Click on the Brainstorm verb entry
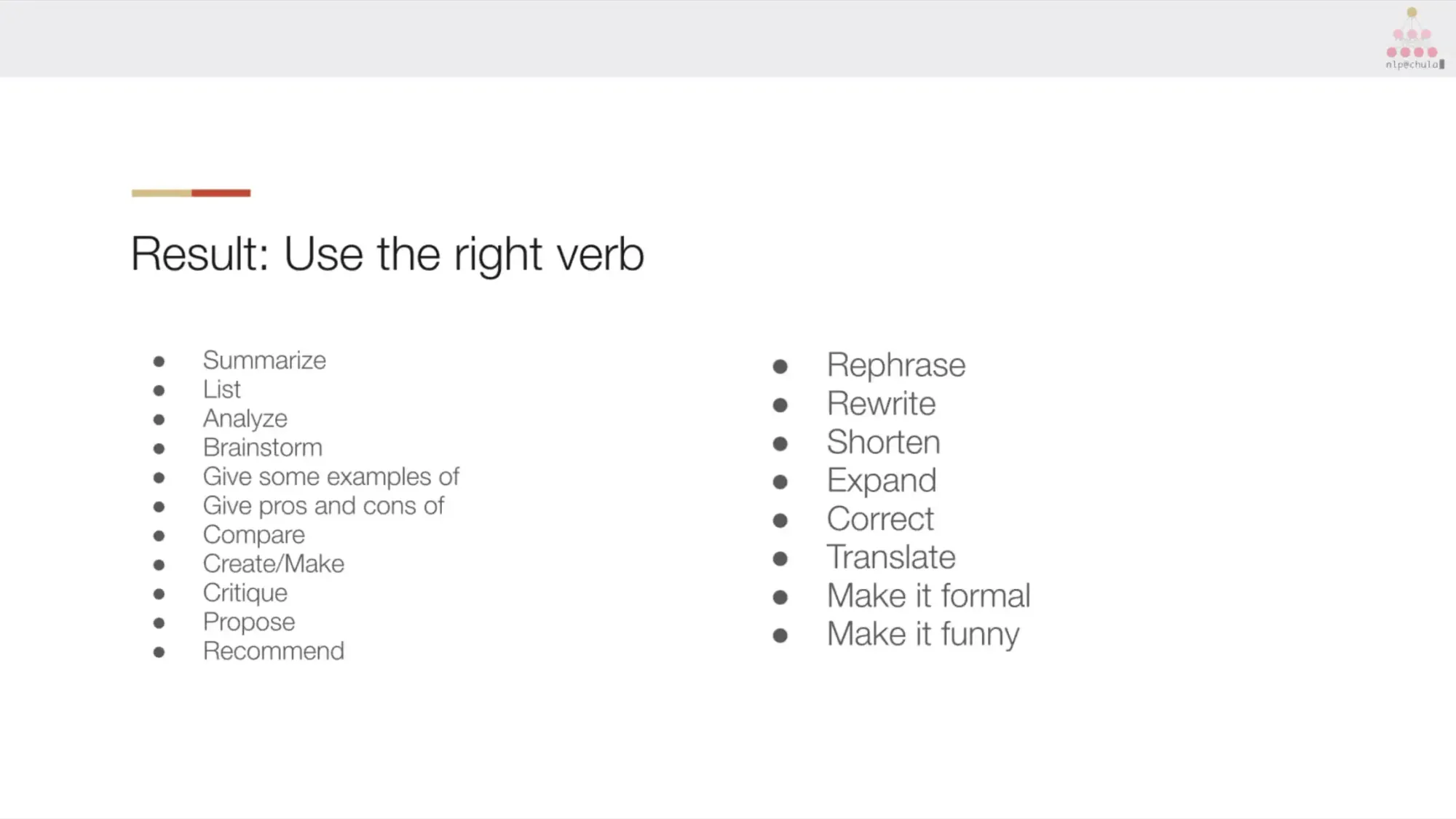1456x819 pixels. (x=262, y=447)
